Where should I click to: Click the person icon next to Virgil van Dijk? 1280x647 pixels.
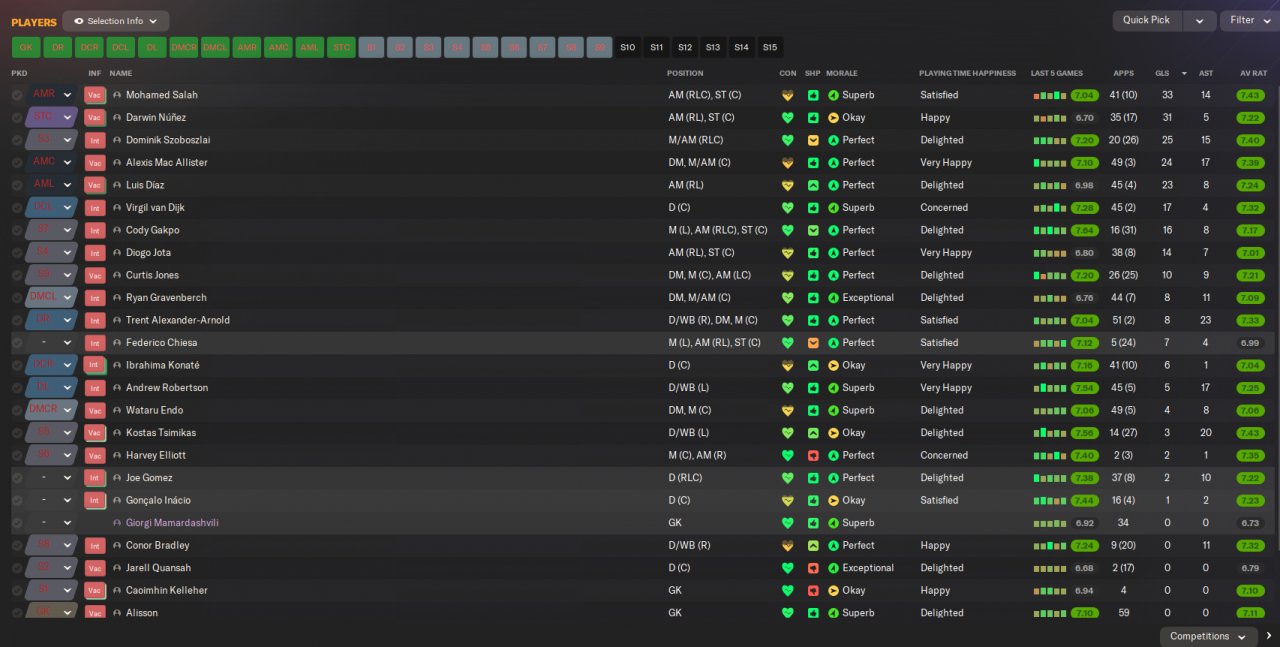[x=117, y=208]
